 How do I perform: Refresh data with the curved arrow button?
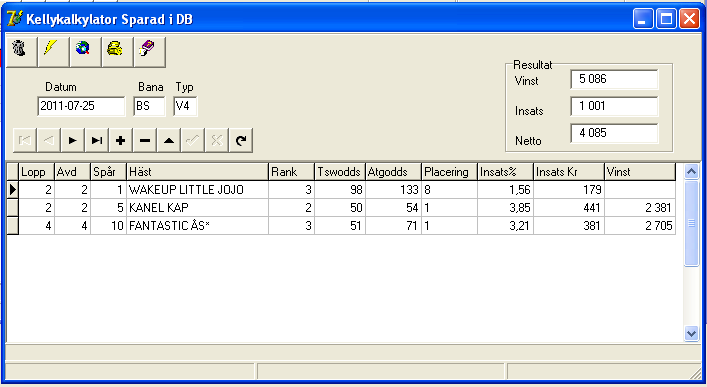point(241,141)
